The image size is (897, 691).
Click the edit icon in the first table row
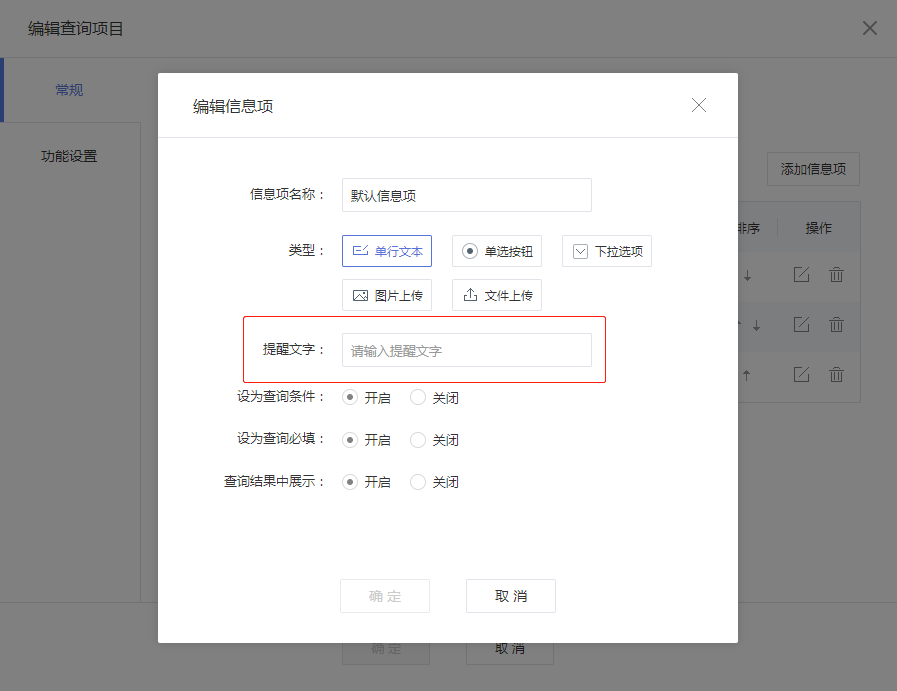coord(801,275)
